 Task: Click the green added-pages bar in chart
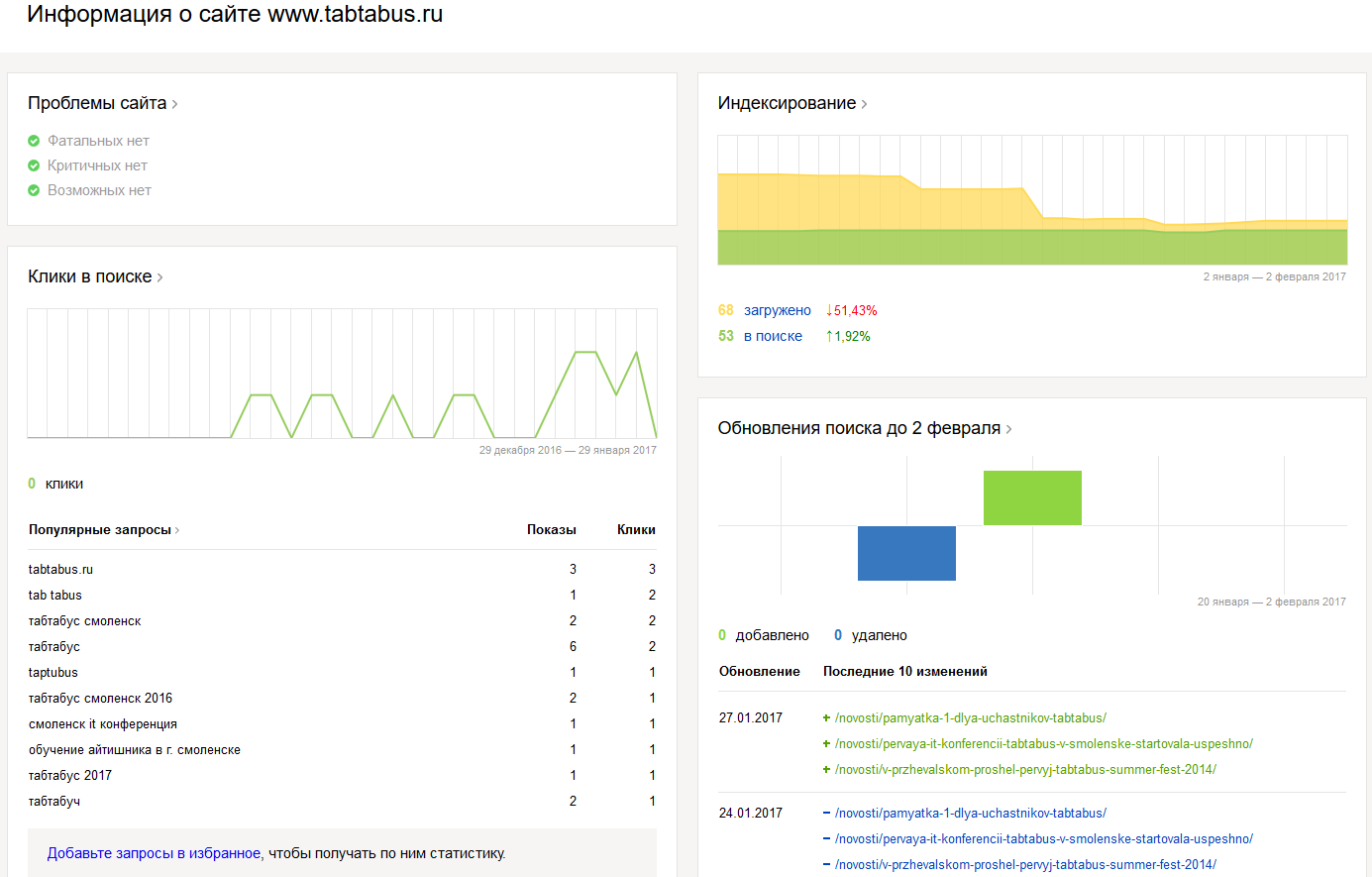point(1032,497)
